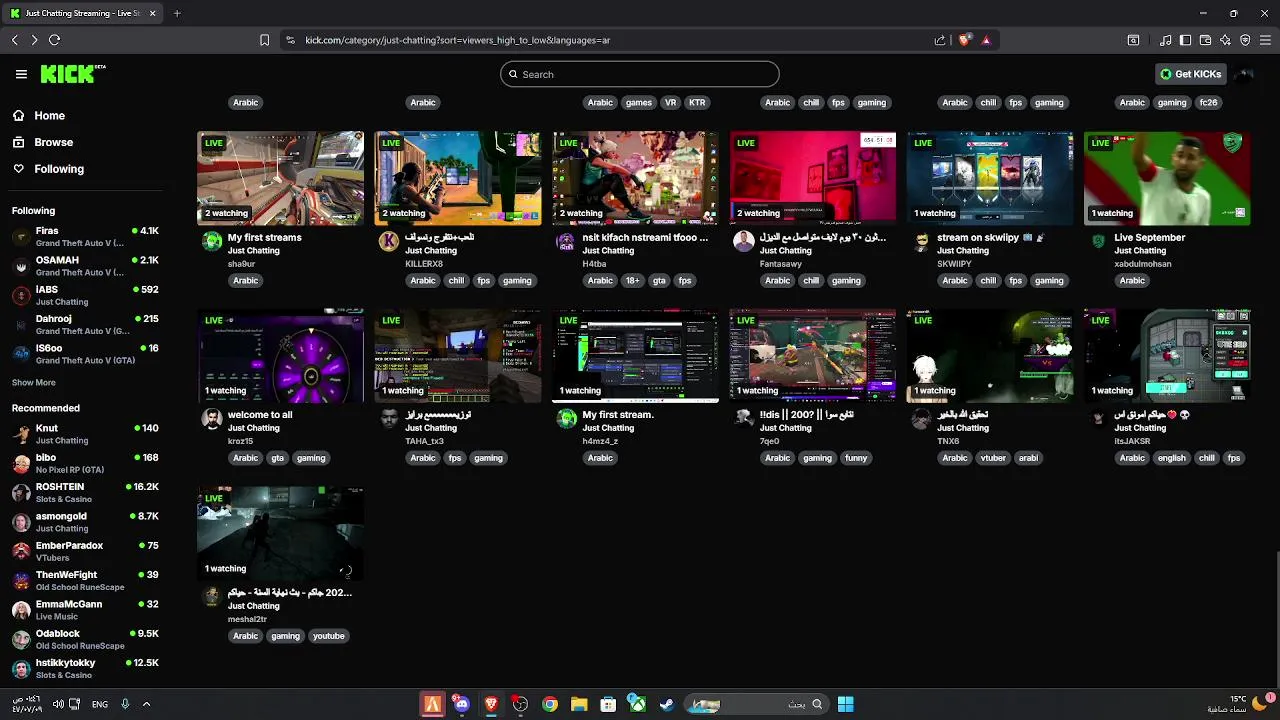Close the Just Chatting Streaming tab
The image size is (1280, 720).
pos(153,13)
